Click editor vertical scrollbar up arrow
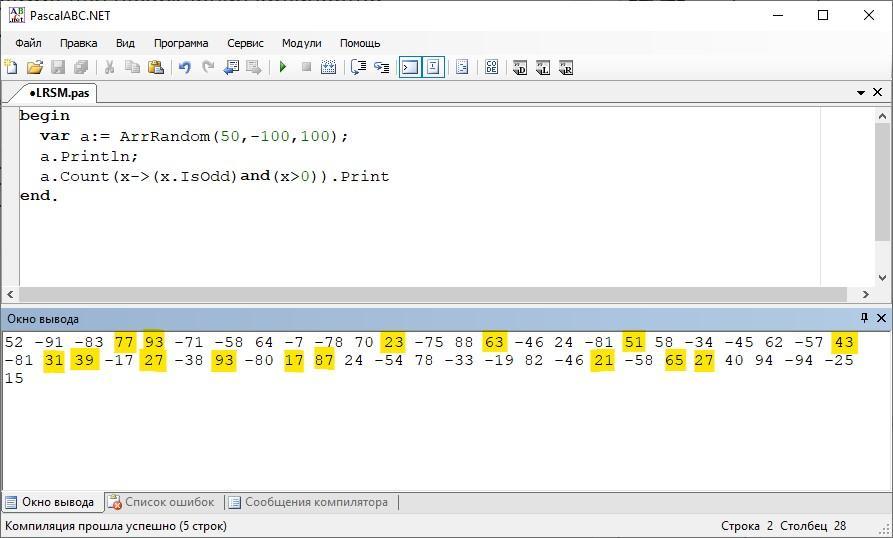The height and width of the screenshot is (538, 893). tap(882, 116)
